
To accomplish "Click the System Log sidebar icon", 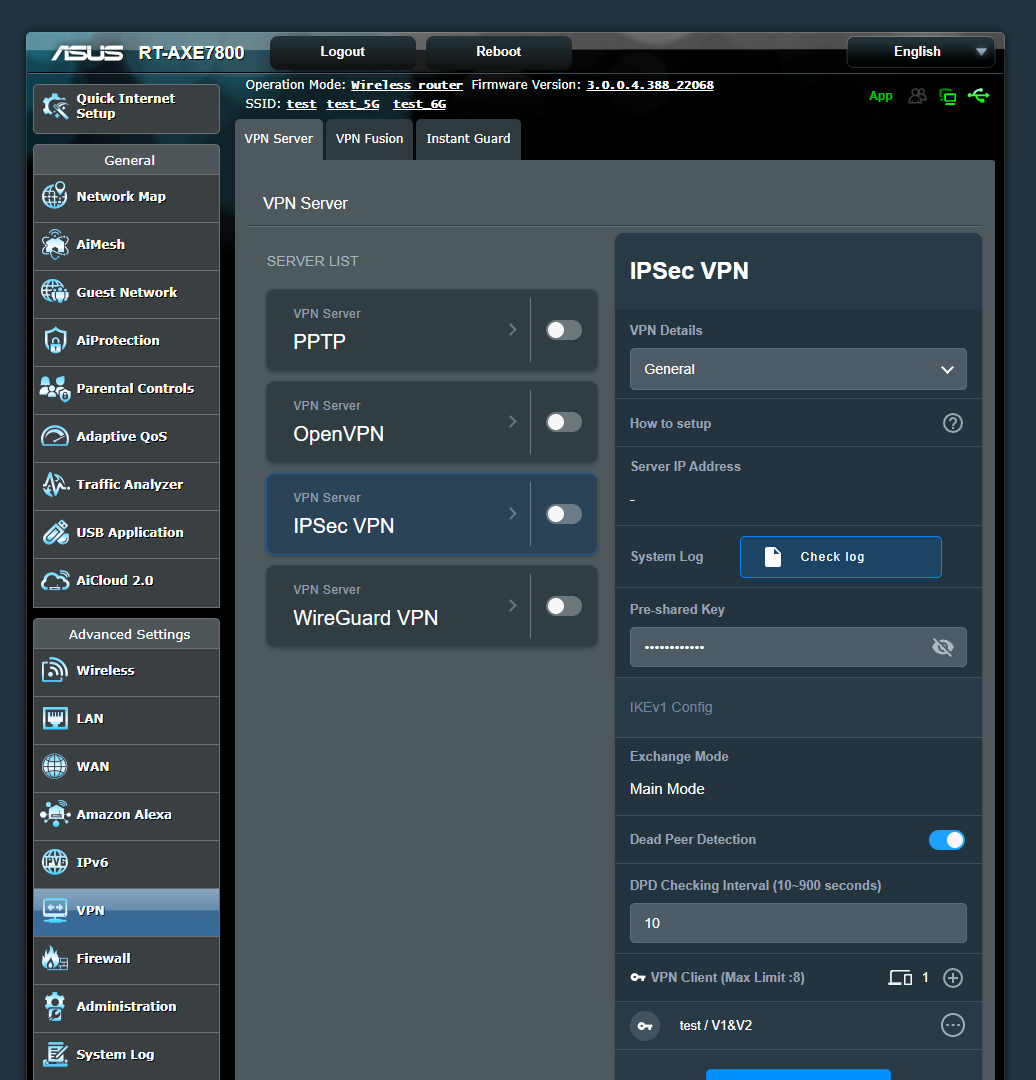I will (x=55, y=1055).
